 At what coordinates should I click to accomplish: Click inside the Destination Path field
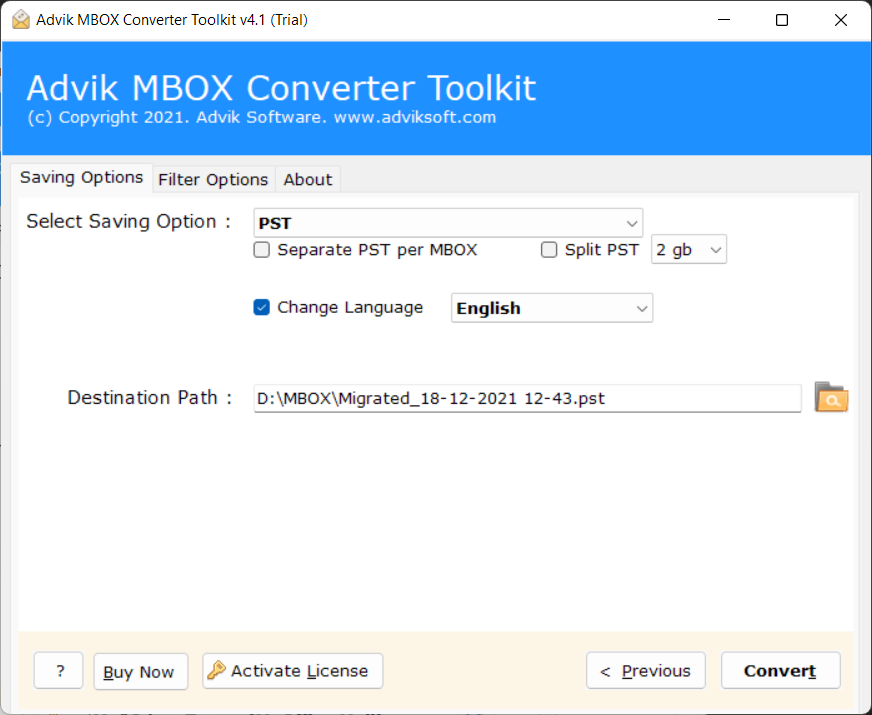click(x=527, y=398)
